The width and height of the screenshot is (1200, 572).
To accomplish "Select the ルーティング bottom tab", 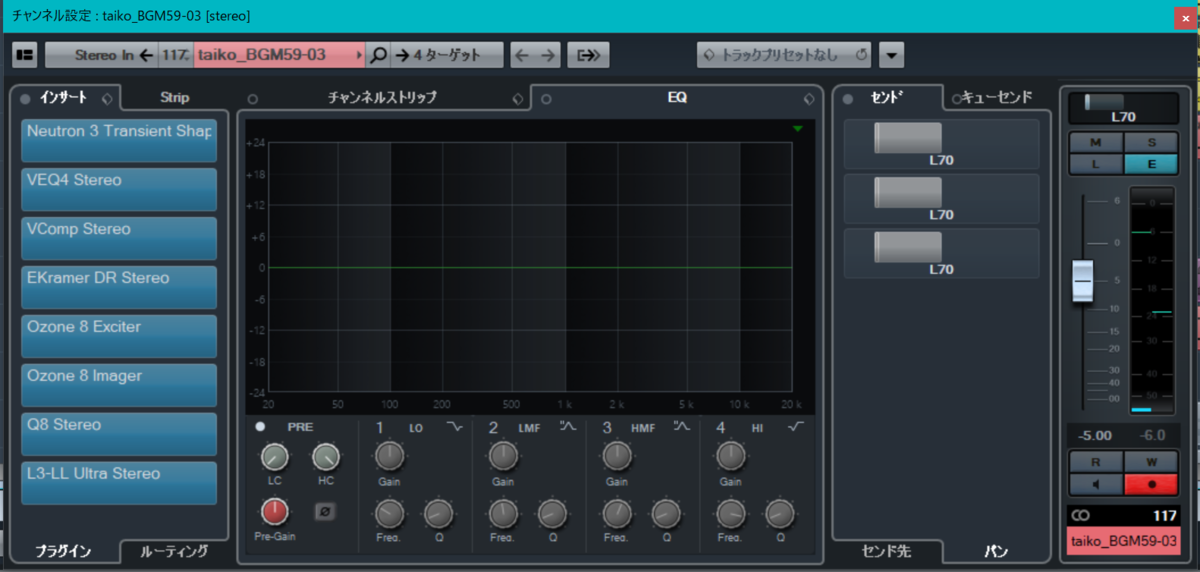I will coord(174,551).
